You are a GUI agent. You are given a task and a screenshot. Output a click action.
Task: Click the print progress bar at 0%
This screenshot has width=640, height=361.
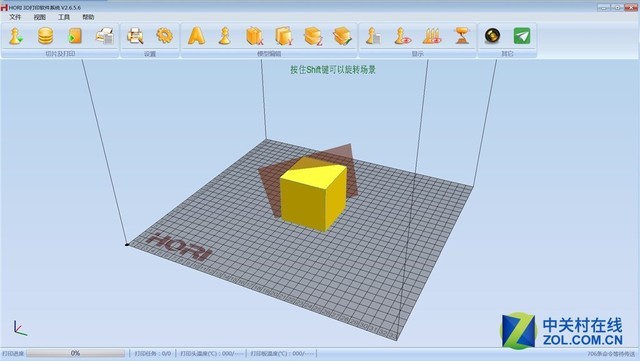pyautogui.click(x=76, y=353)
